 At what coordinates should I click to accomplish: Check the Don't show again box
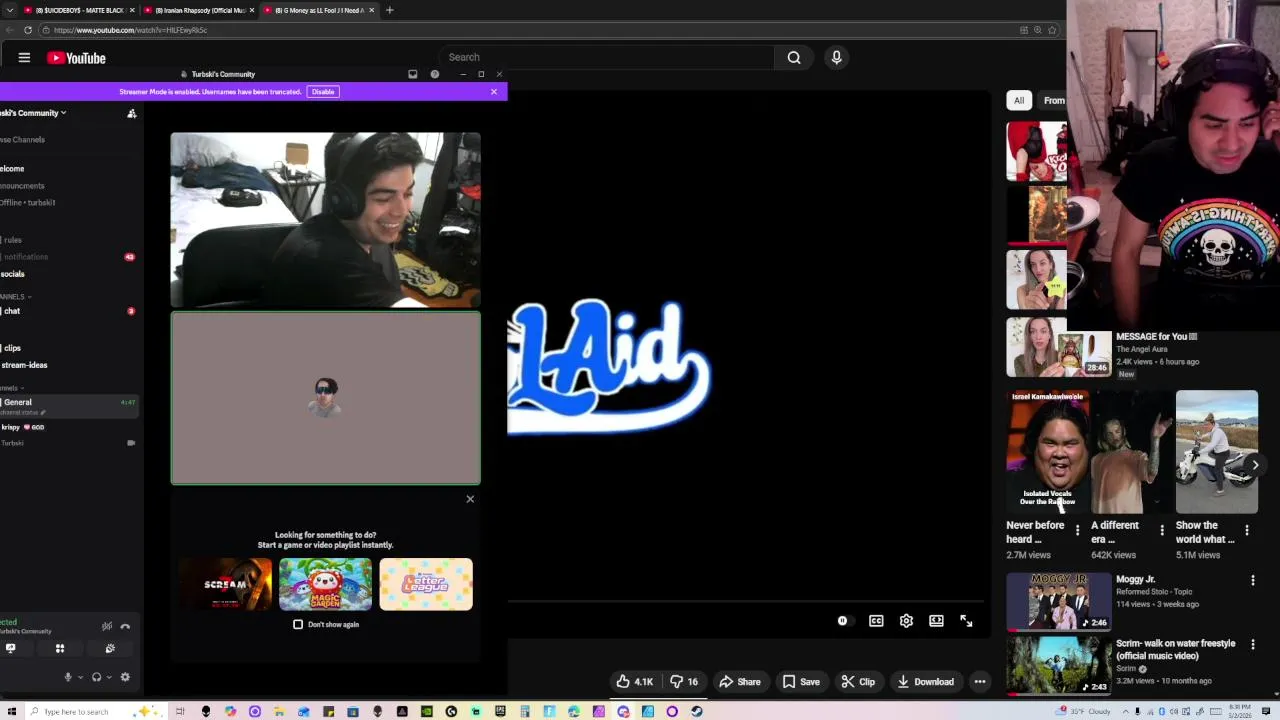click(298, 624)
